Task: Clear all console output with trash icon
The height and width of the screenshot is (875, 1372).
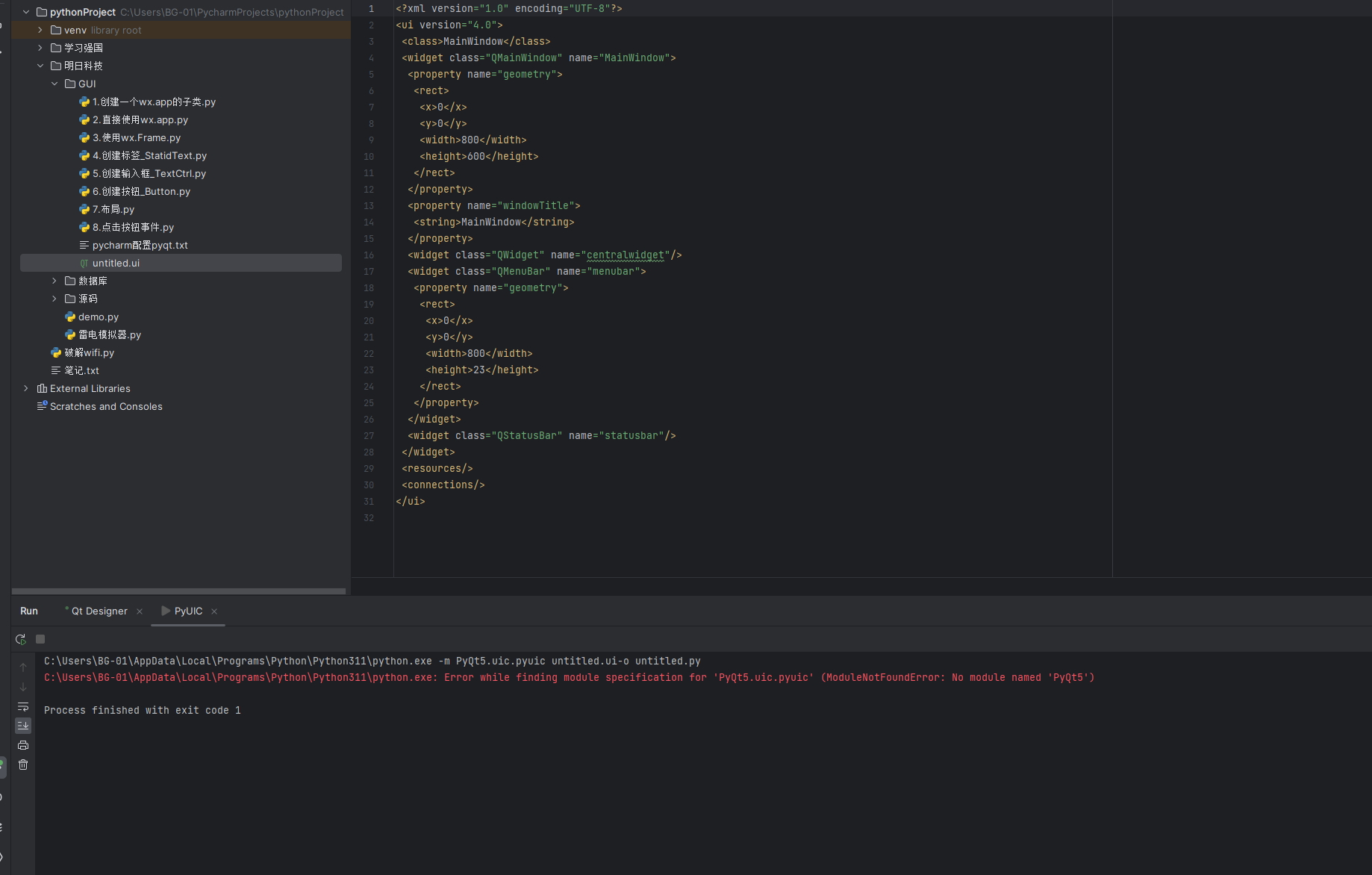Action: pyautogui.click(x=23, y=765)
